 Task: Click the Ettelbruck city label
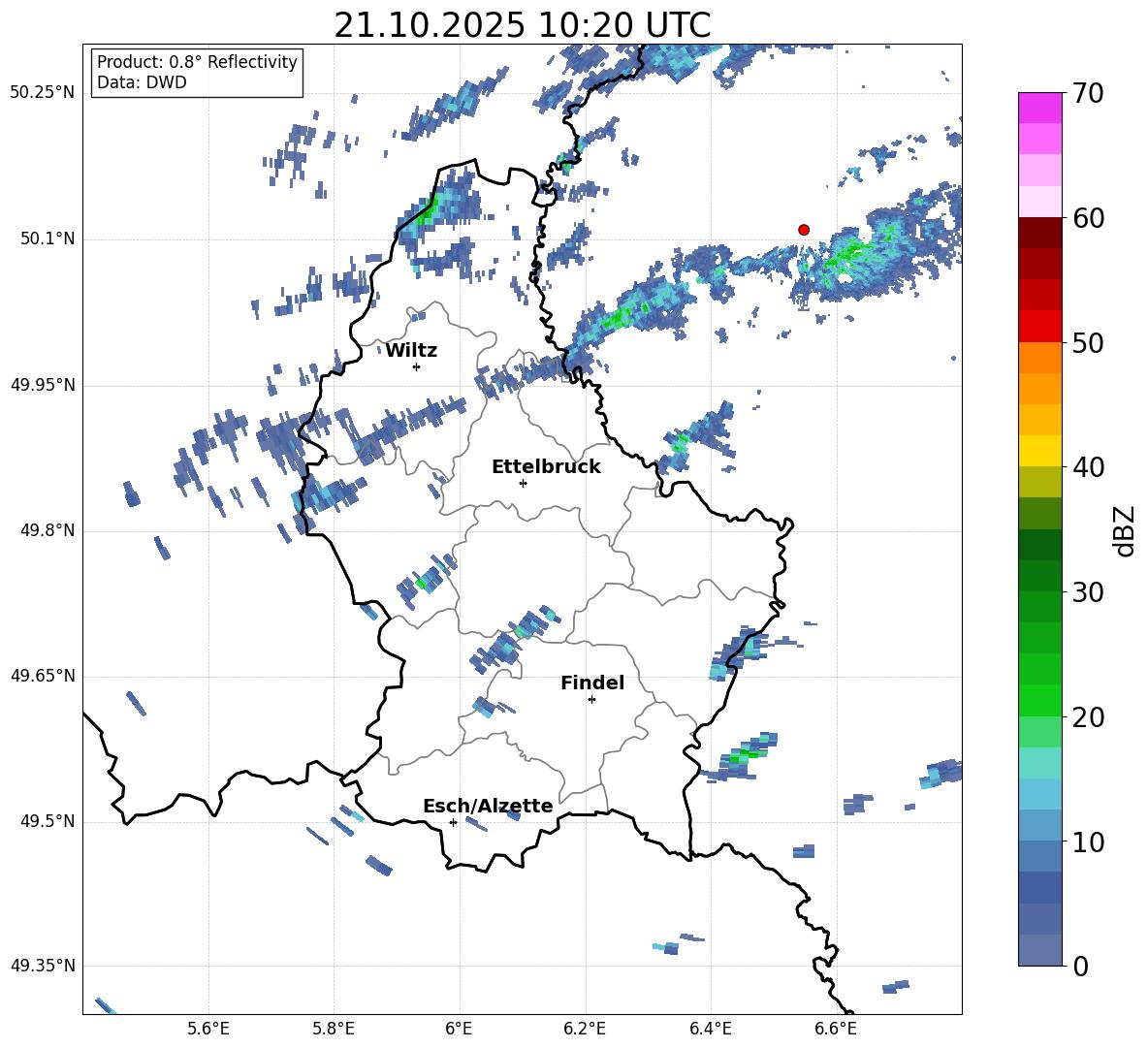546,467
